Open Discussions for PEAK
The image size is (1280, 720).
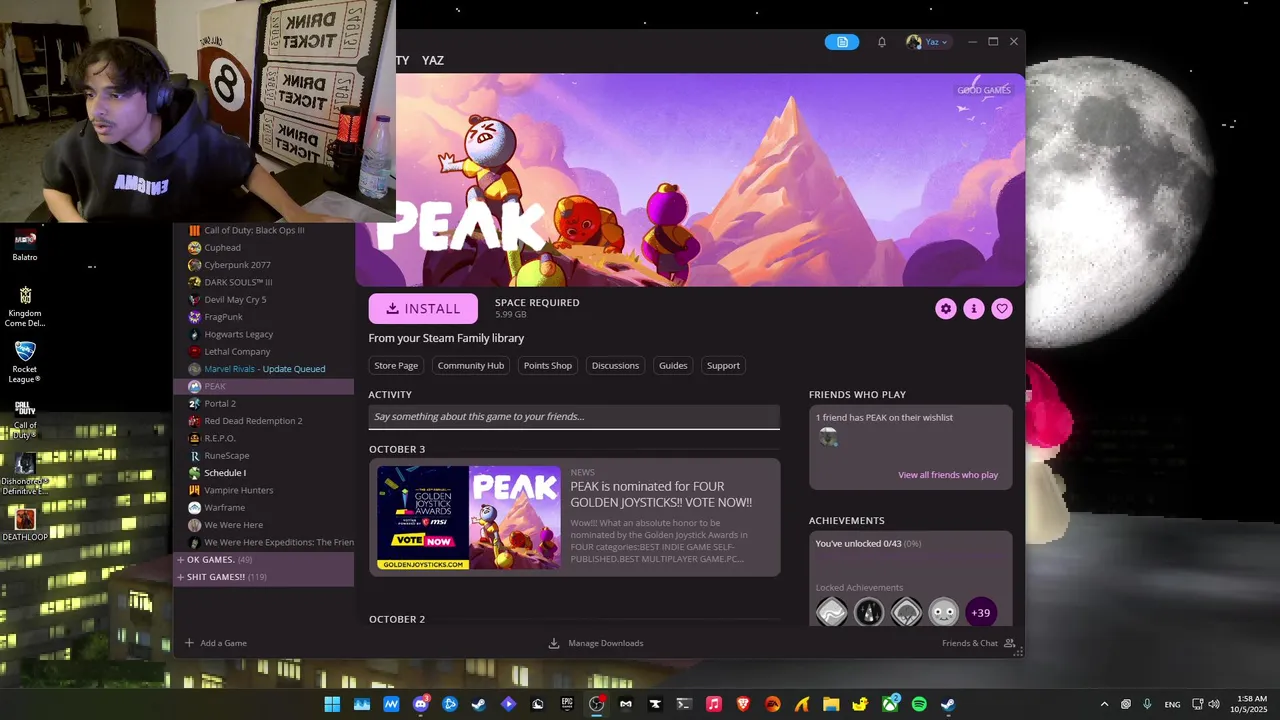[615, 365]
